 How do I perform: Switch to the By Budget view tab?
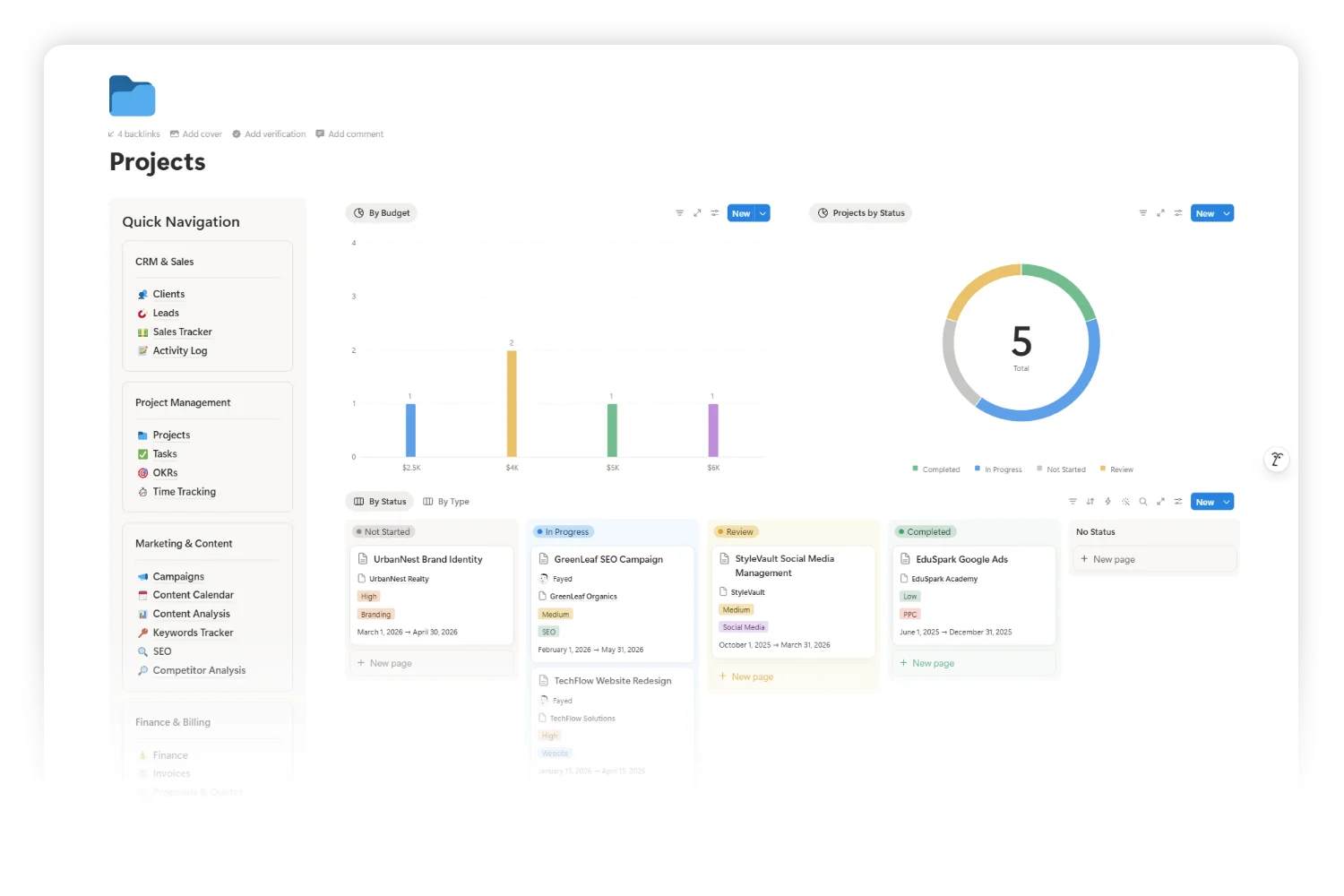(382, 213)
